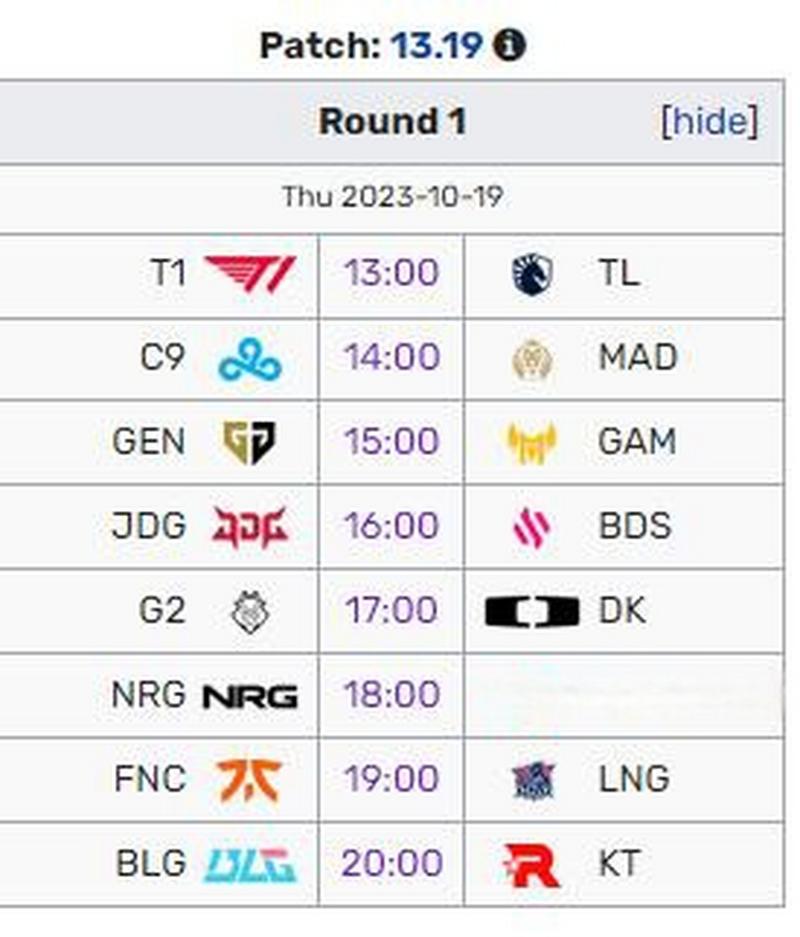Viewport: 800px width, 937px height.
Task: Collapse Round 1 with hide link
Action: coord(710,121)
